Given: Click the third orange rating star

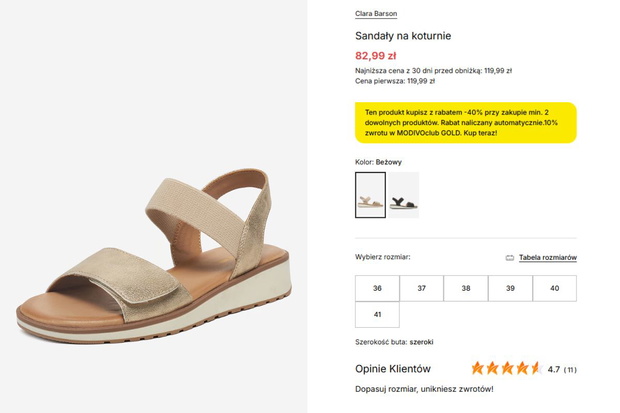Looking at the screenshot, I should coord(507,368).
